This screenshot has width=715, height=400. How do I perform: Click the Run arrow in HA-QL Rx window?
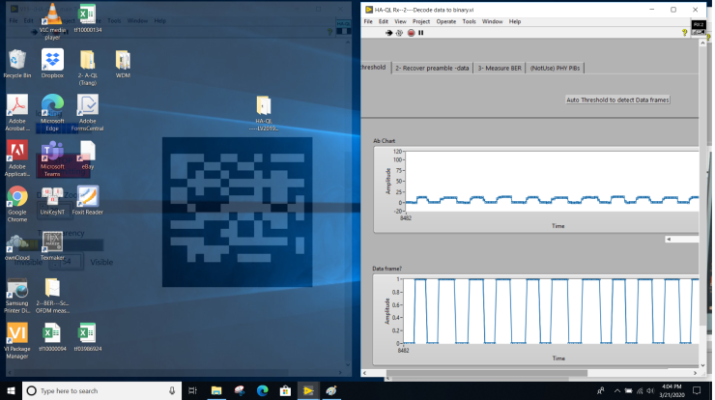click(x=389, y=33)
